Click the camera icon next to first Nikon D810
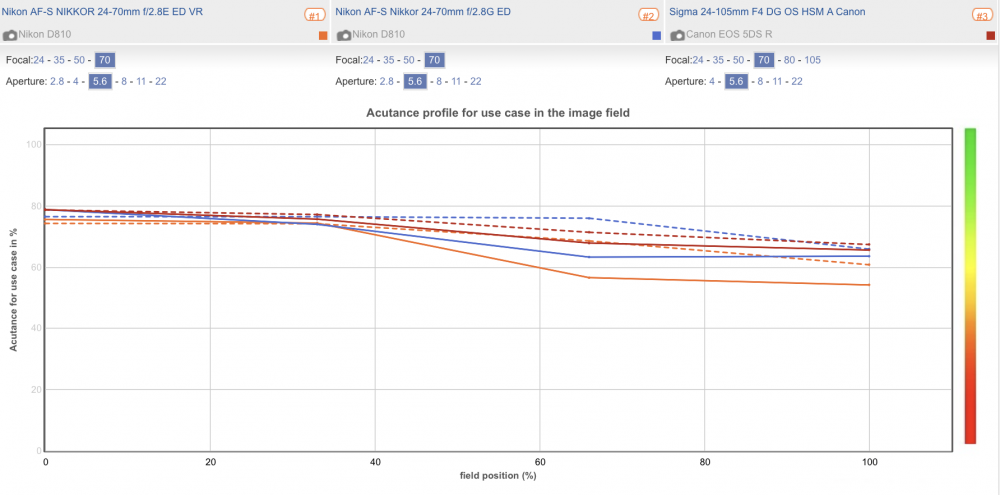1000x495 pixels. [10, 36]
